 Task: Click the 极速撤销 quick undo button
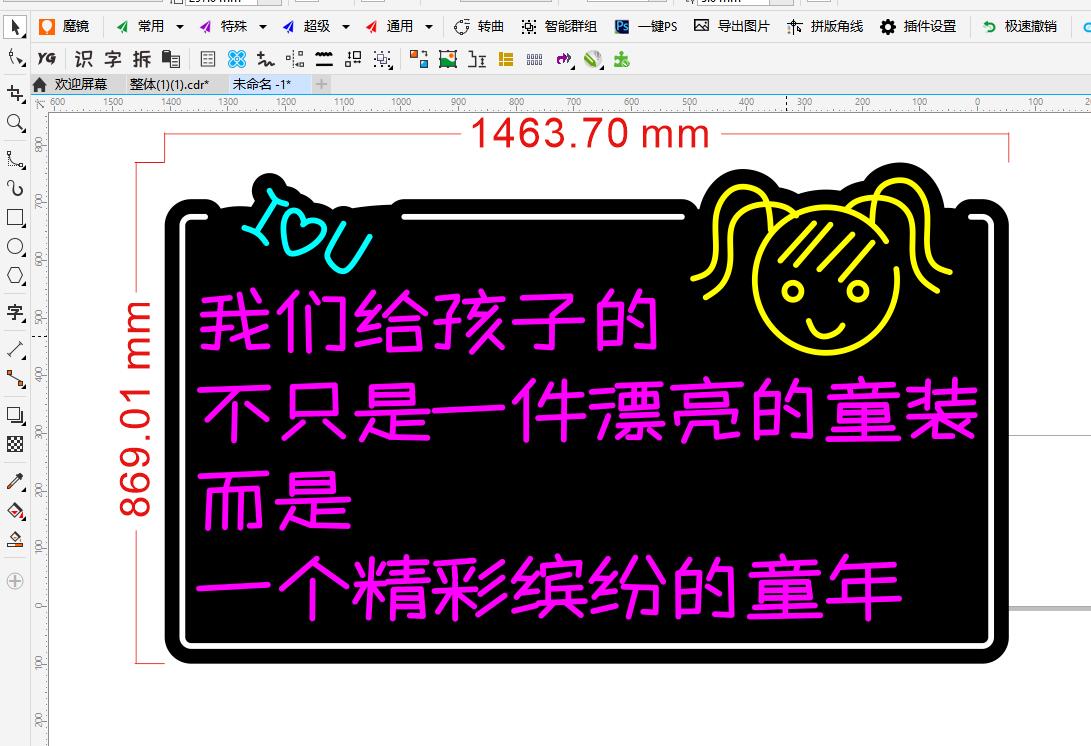click(1020, 26)
